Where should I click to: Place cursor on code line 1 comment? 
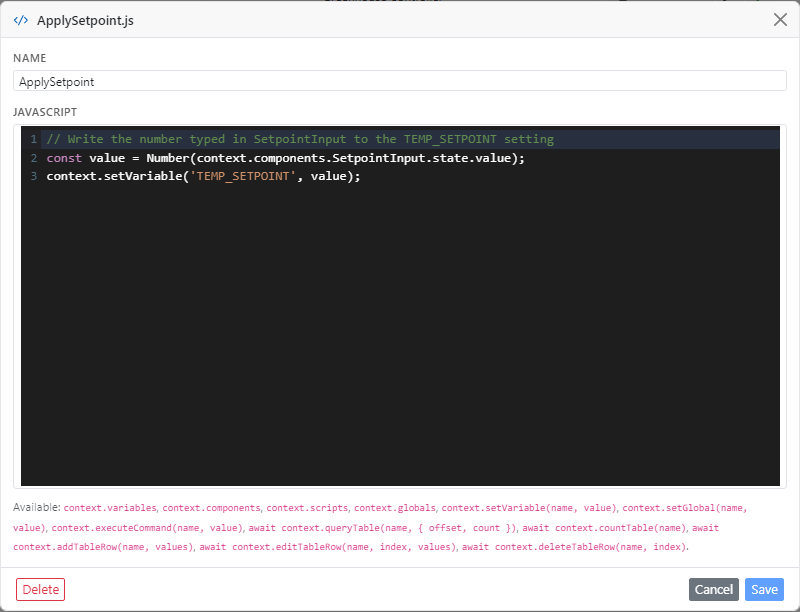pyautogui.click(x=300, y=139)
